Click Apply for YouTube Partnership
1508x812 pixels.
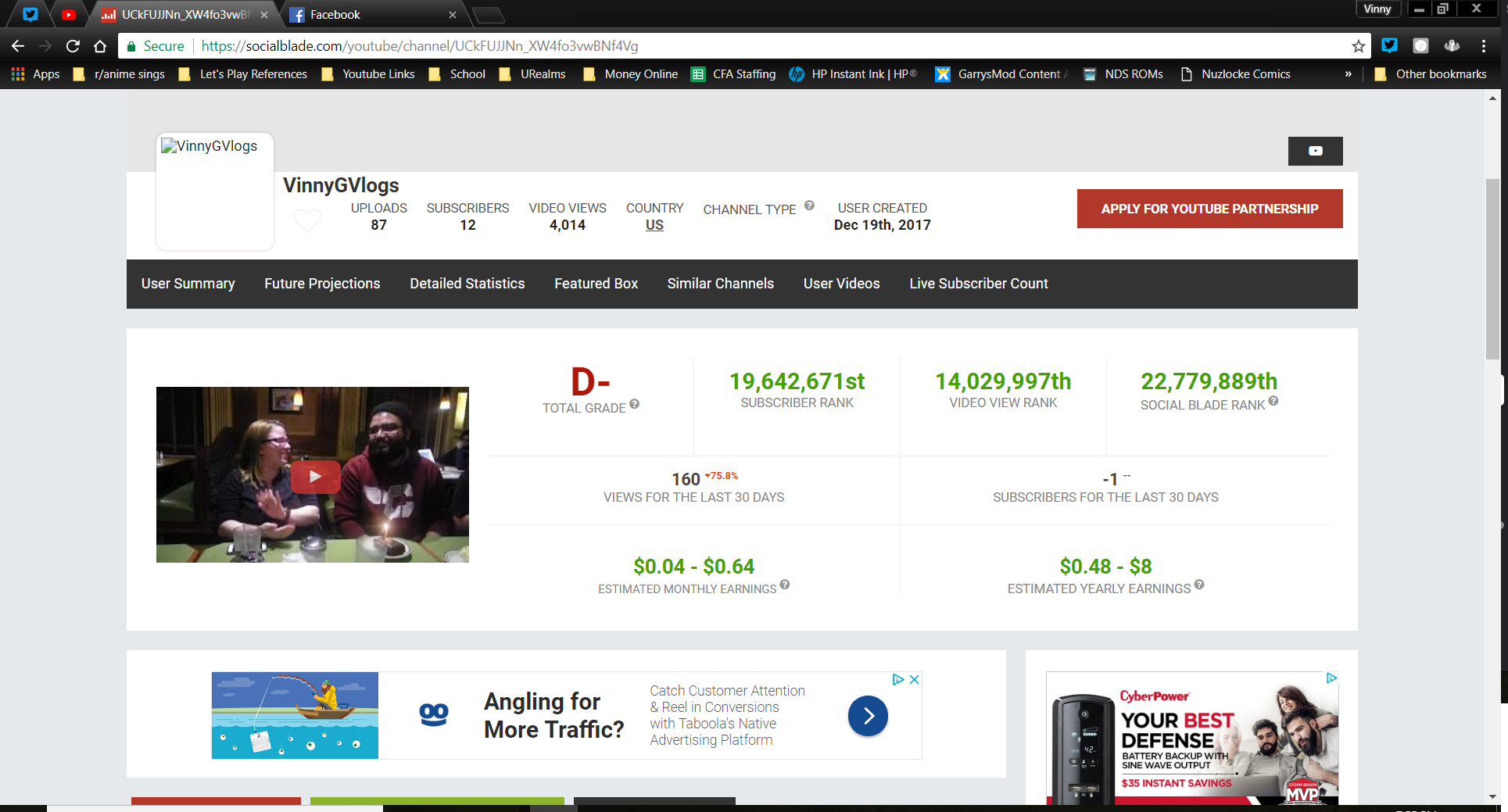pyautogui.click(x=1209, y=209)
